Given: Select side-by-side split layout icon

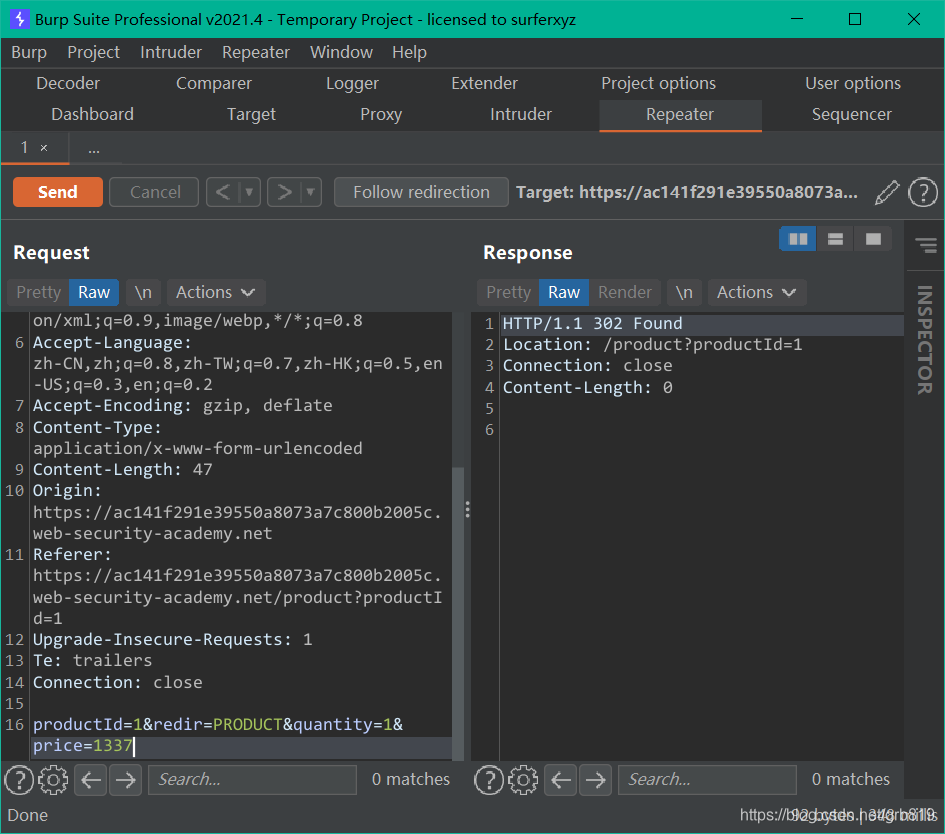Looking at the screenshot, I should 797,239.
